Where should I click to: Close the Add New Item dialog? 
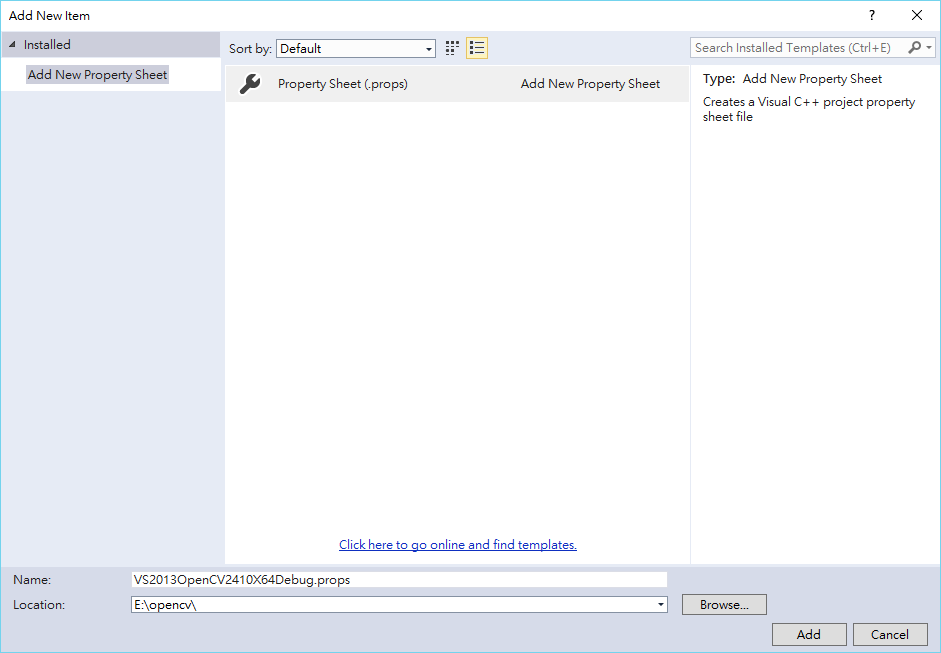point(917,16)
